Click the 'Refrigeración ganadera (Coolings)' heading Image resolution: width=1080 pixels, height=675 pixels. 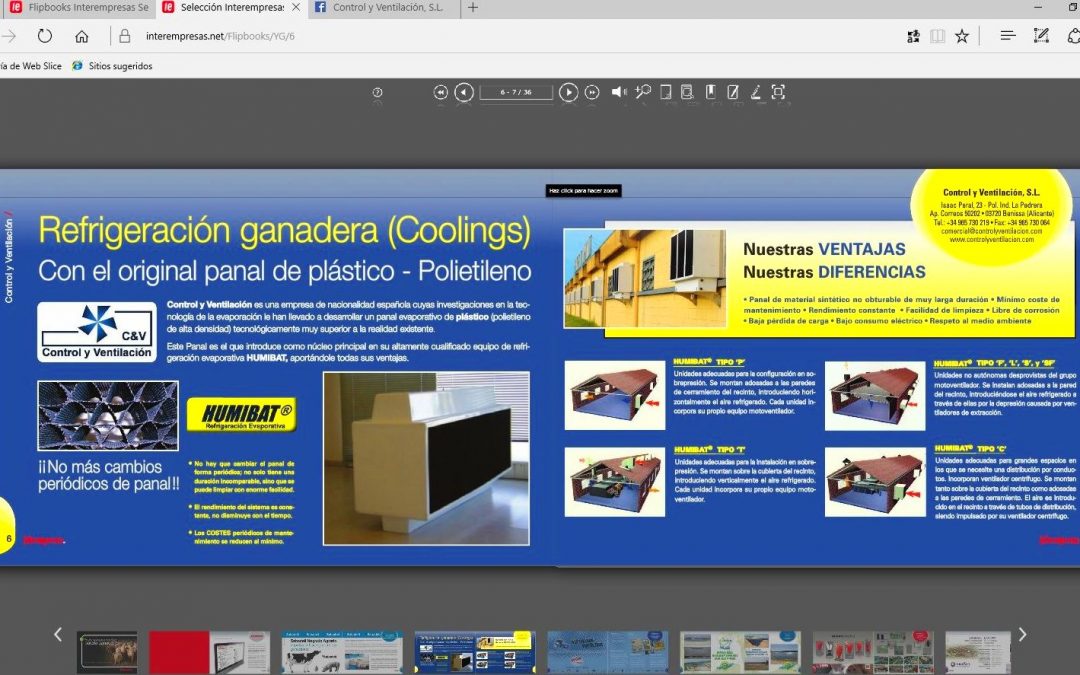[285, 231]
